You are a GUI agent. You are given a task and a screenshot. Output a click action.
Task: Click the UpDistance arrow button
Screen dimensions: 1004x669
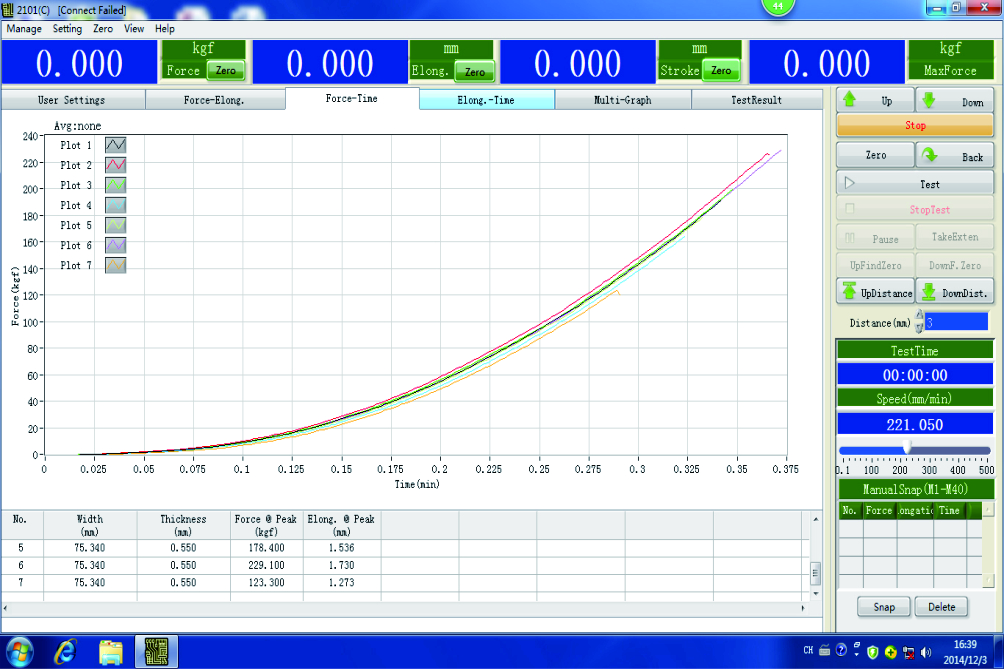click(x=874, y=293)
